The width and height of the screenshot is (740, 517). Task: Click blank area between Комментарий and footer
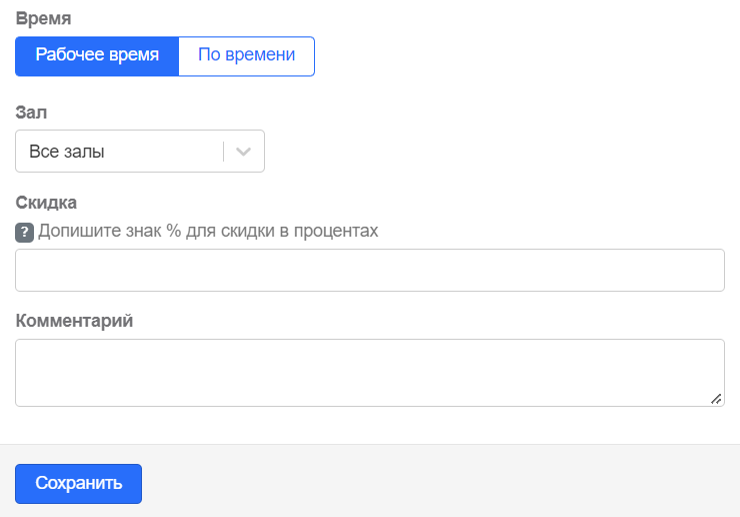click(x=370, y=425)
